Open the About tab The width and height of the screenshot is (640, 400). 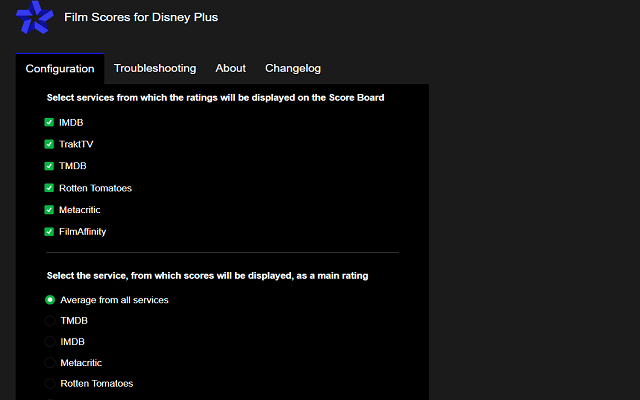click(231, 68)
